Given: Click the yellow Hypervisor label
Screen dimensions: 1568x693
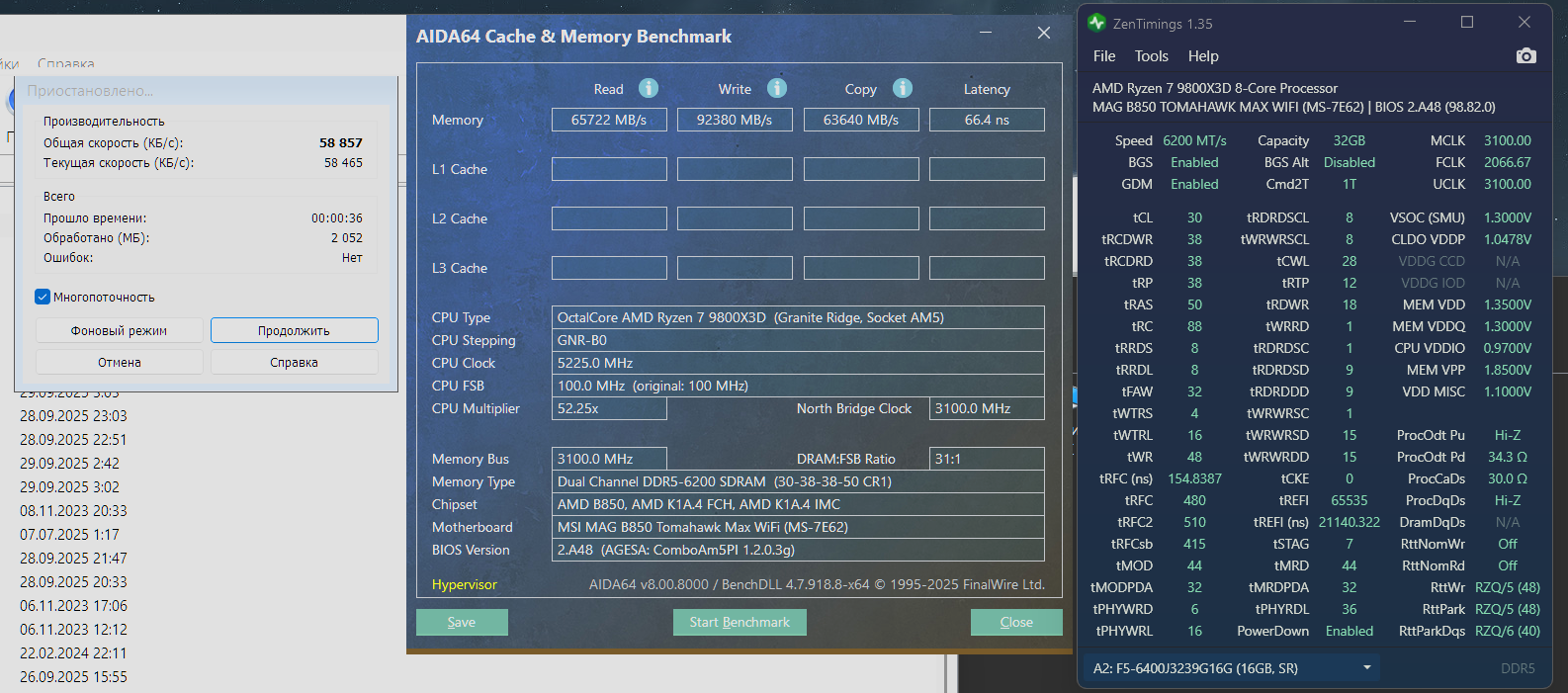Looking at the screenshot, I should [x=465, y=584].
